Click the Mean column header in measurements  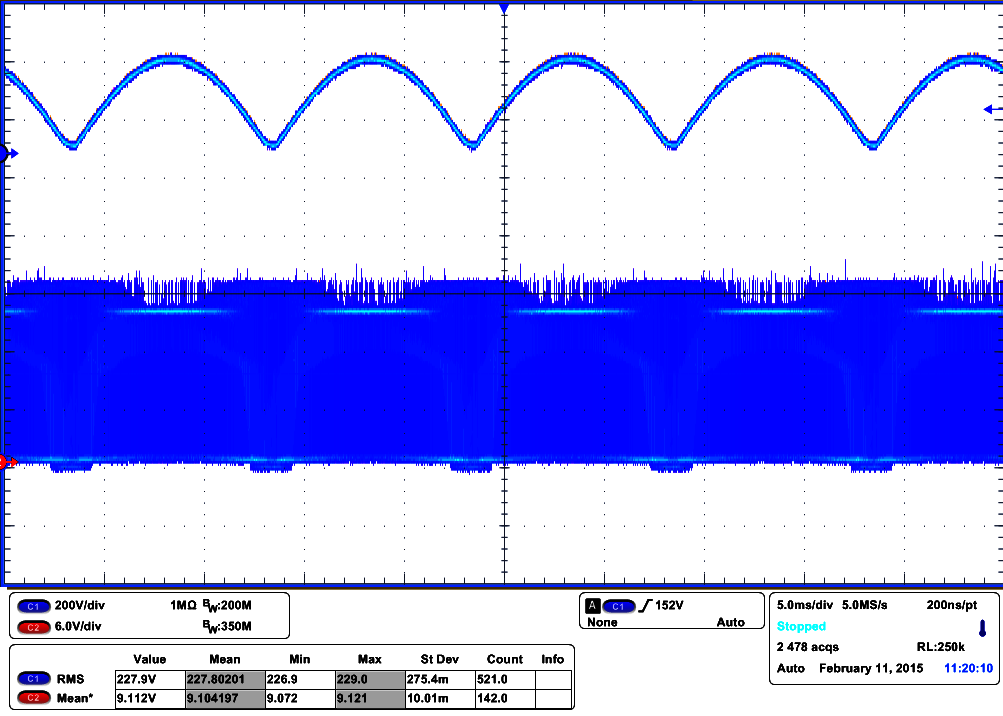coord(224,659)
